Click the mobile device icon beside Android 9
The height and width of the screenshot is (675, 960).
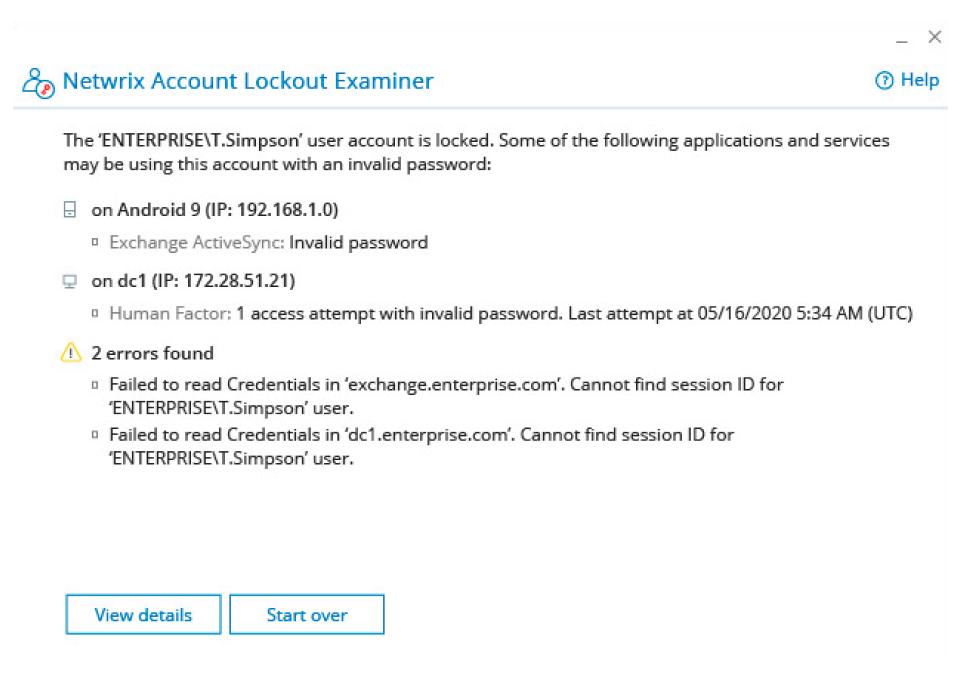70,209
